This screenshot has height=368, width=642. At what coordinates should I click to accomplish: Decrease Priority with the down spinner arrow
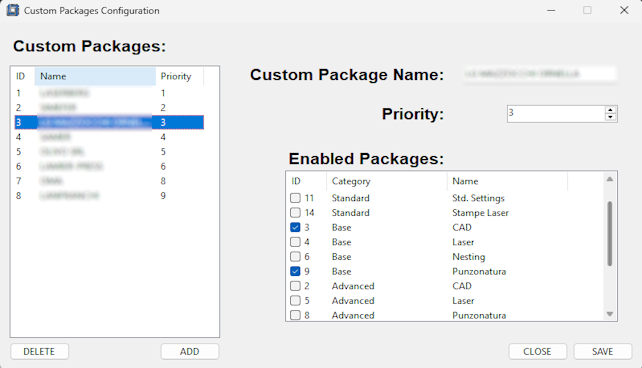pos(610,117)
